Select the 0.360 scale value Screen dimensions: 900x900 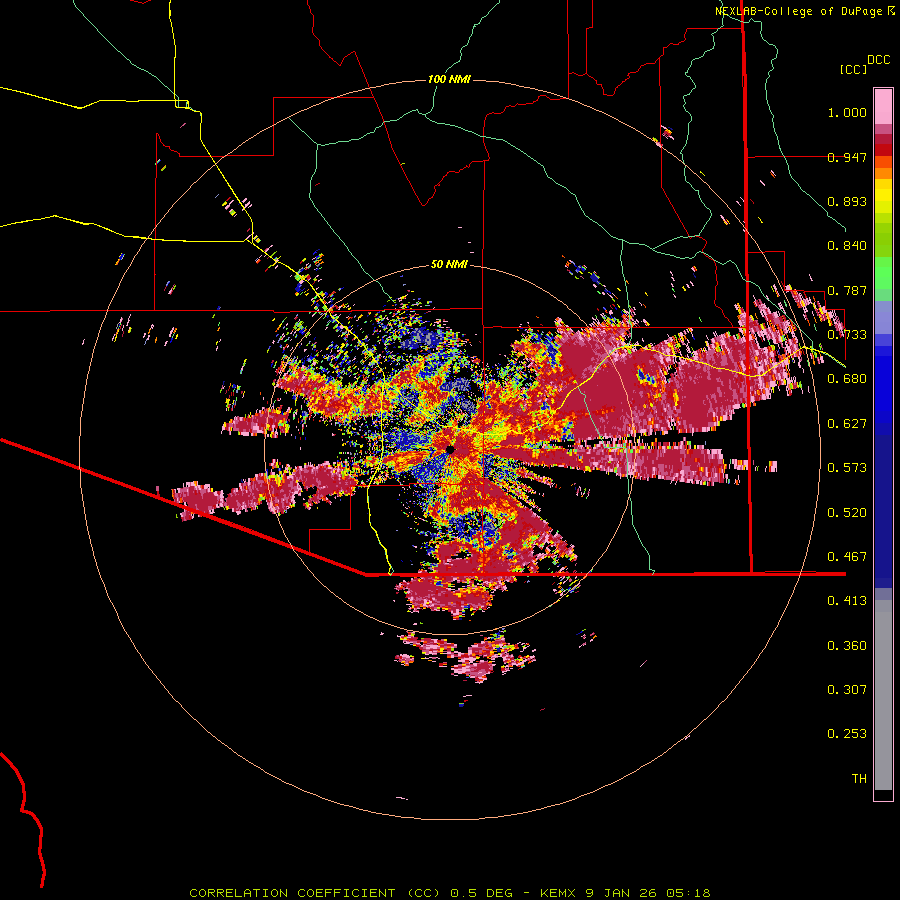pyautogui.click(x=847, y=646)
